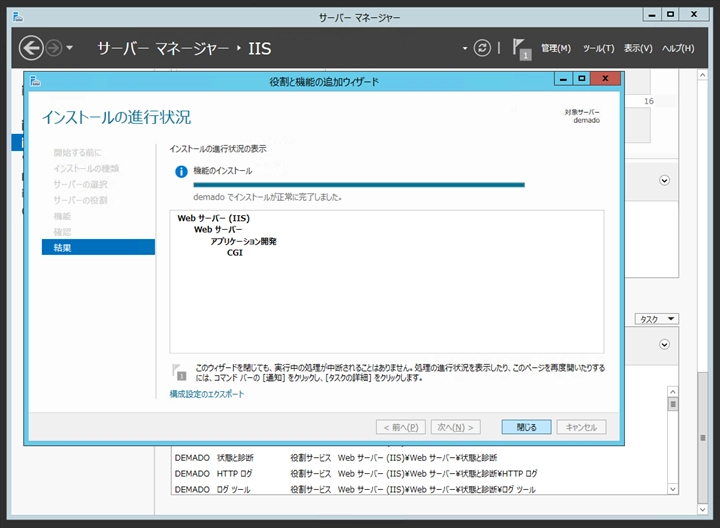Click the installation progress bar

tap(359, 185)
